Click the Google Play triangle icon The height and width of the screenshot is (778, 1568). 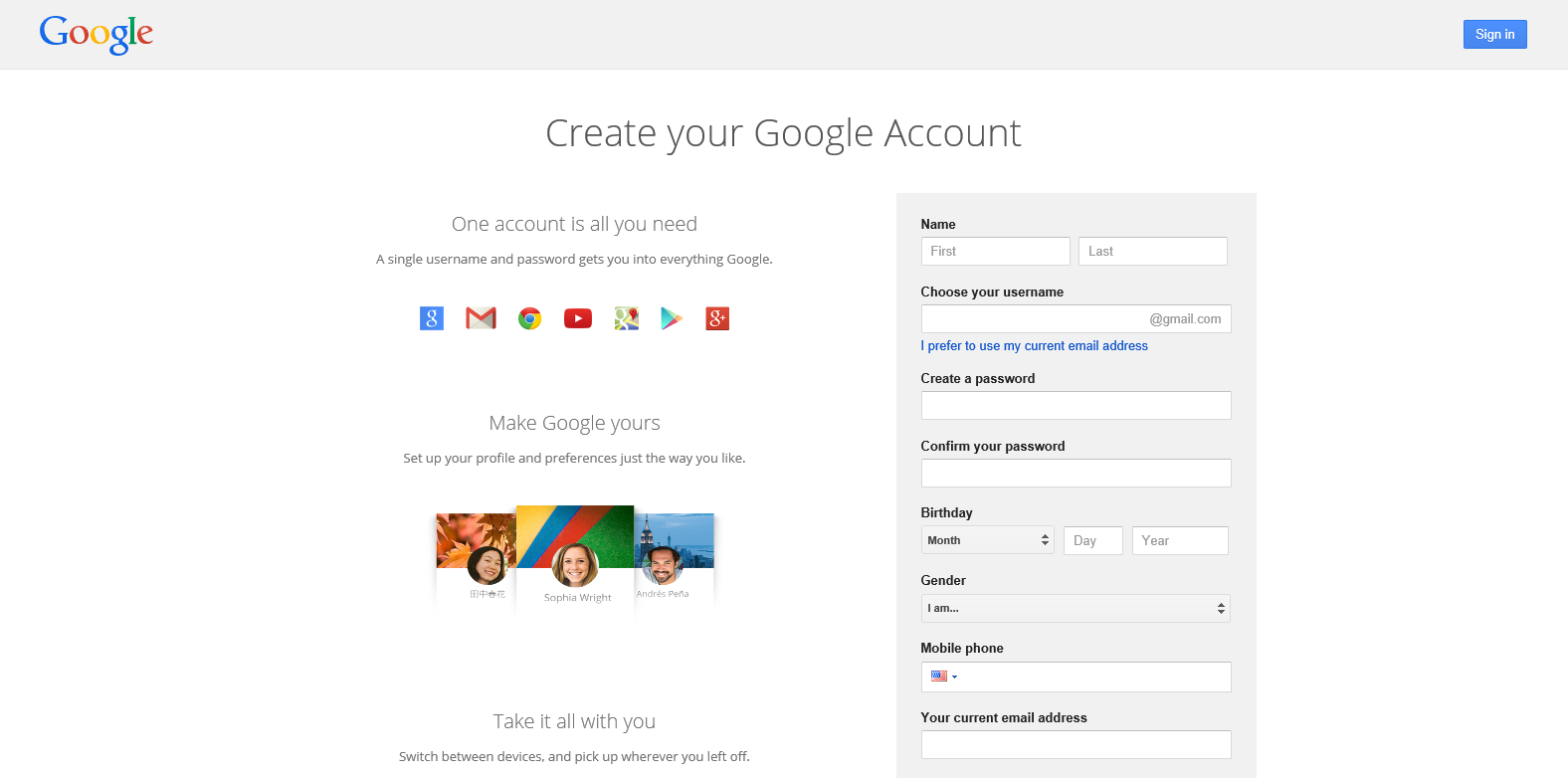(672, 318)
